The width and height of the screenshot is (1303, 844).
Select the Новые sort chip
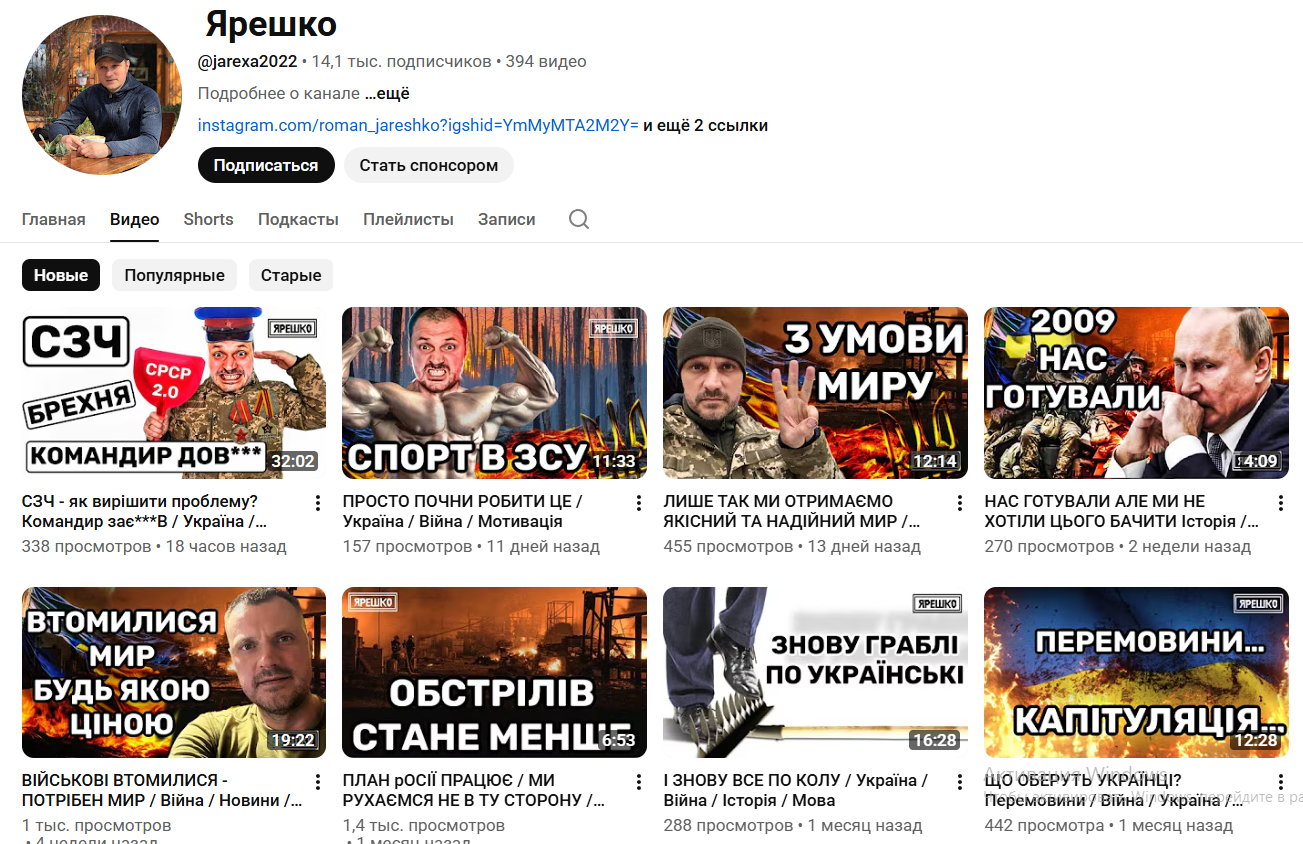tap(61, 275)
